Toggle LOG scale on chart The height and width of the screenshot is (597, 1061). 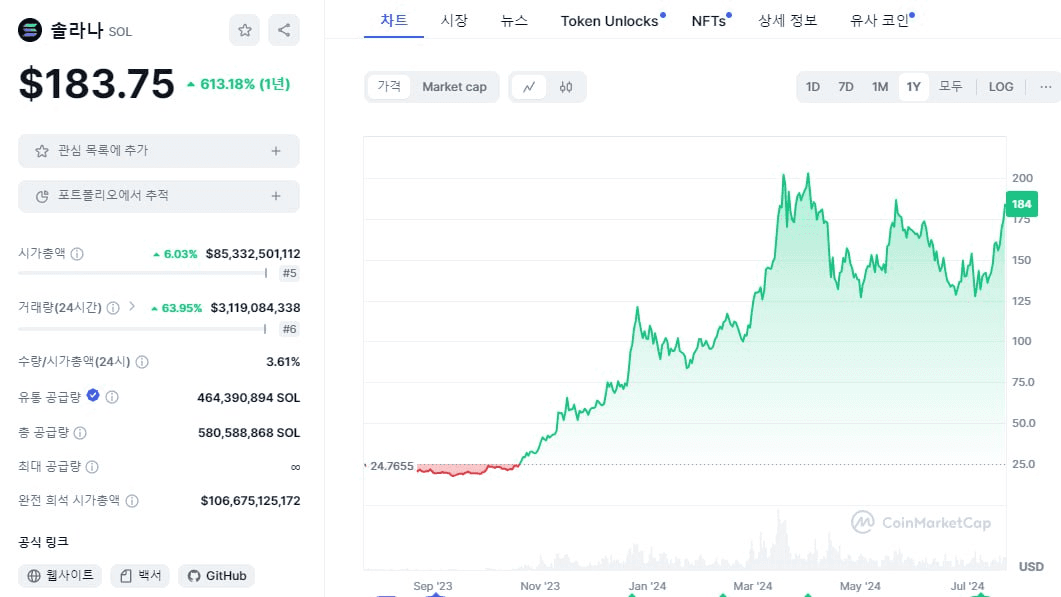[1001, 87]
